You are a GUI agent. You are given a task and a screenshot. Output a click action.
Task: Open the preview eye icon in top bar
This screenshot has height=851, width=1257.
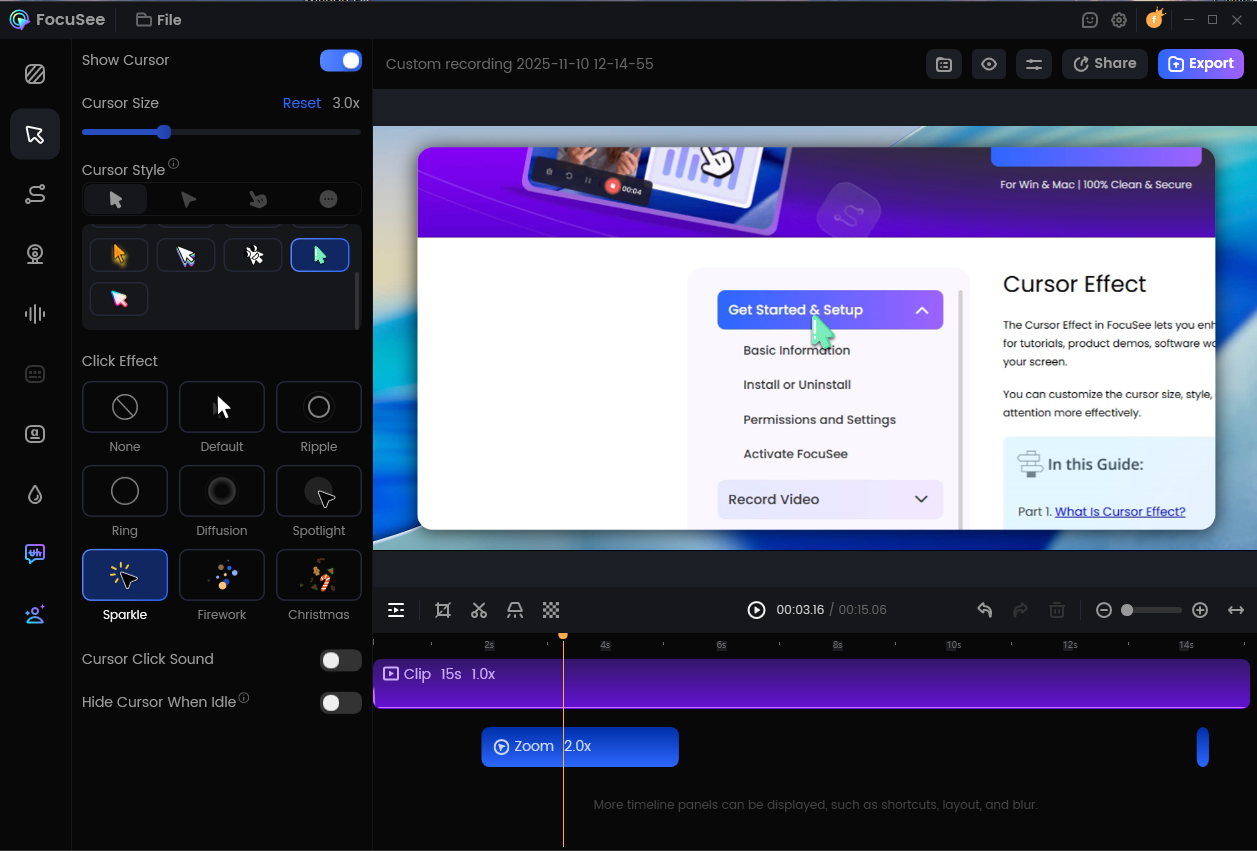click(989, 64)
